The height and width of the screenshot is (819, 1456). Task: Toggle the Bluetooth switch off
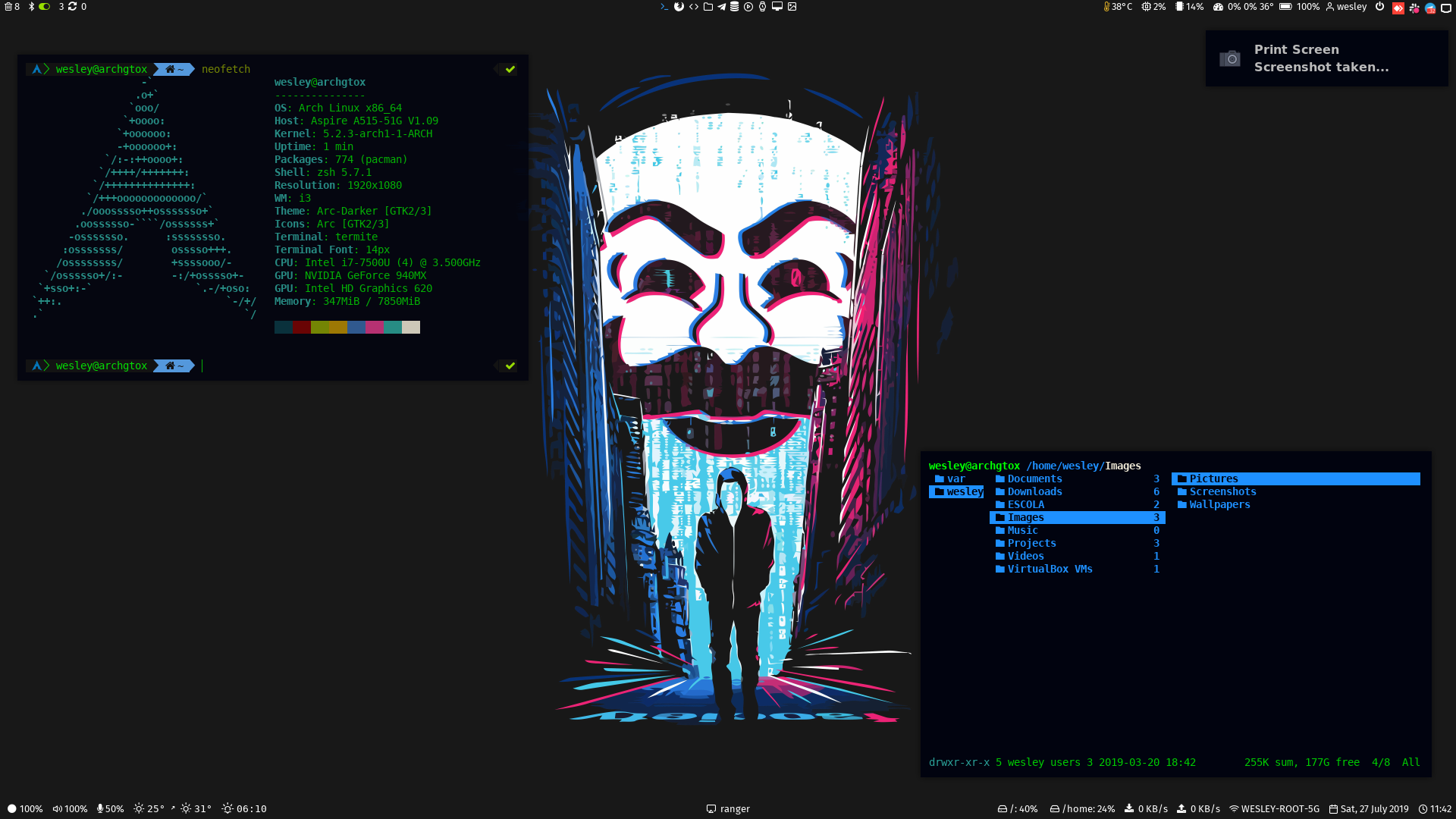pos(44,7)
